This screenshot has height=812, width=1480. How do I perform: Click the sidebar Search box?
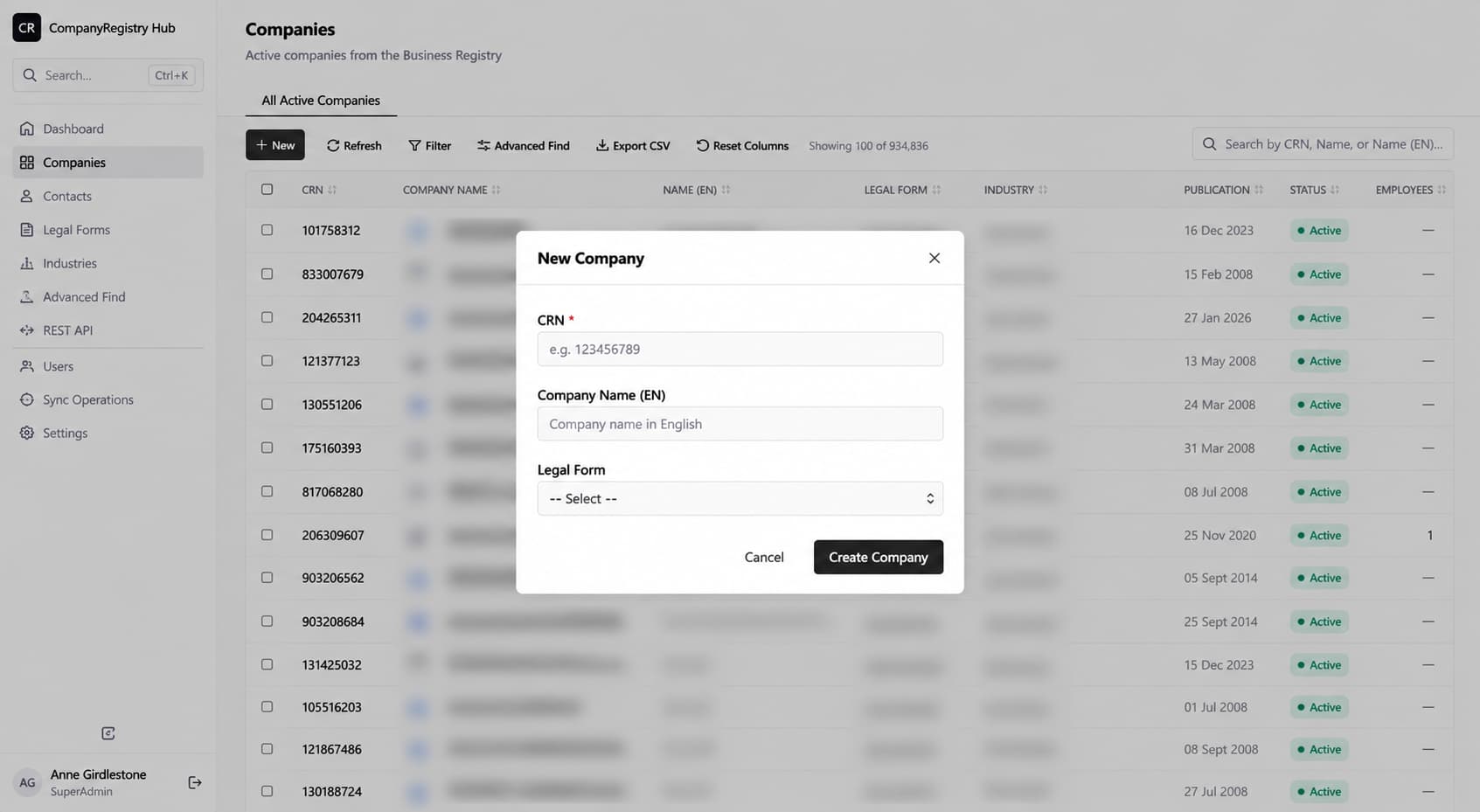pos(108,75)
